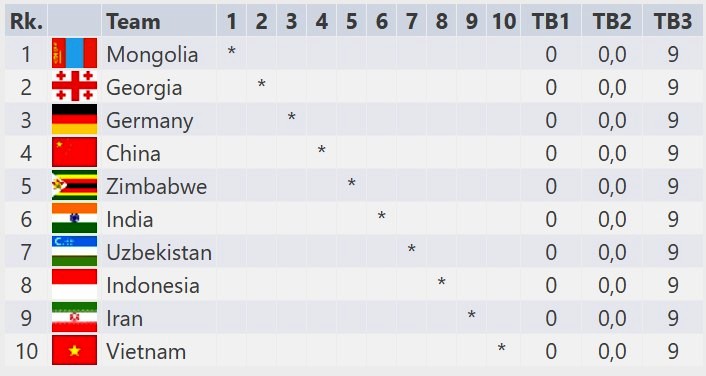The width and height of the screenshot is (706, 376).
Task: Open the Zimbabwe flag icon
Action: point(74,185)
